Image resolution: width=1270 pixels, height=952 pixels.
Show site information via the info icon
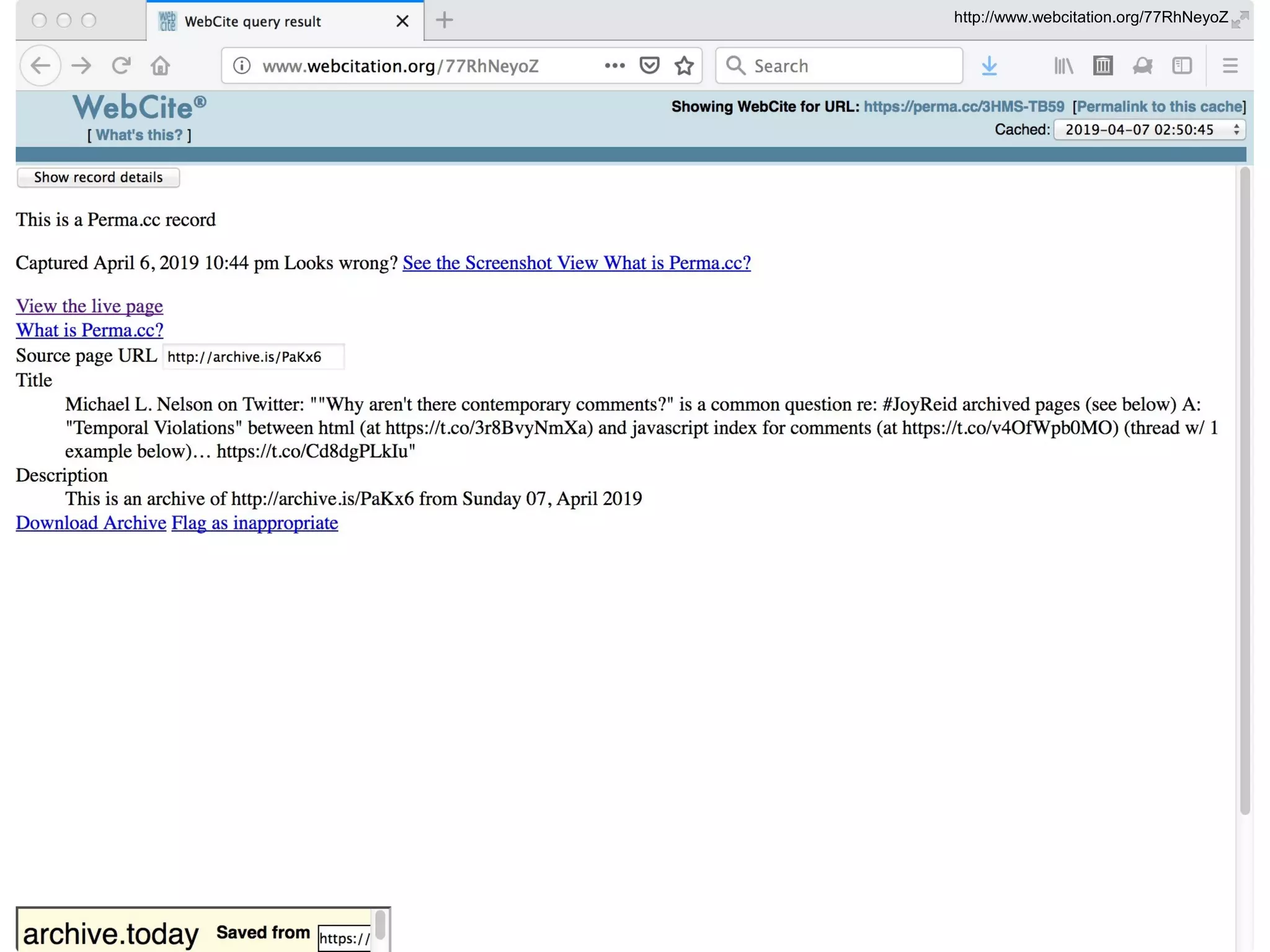242,65
